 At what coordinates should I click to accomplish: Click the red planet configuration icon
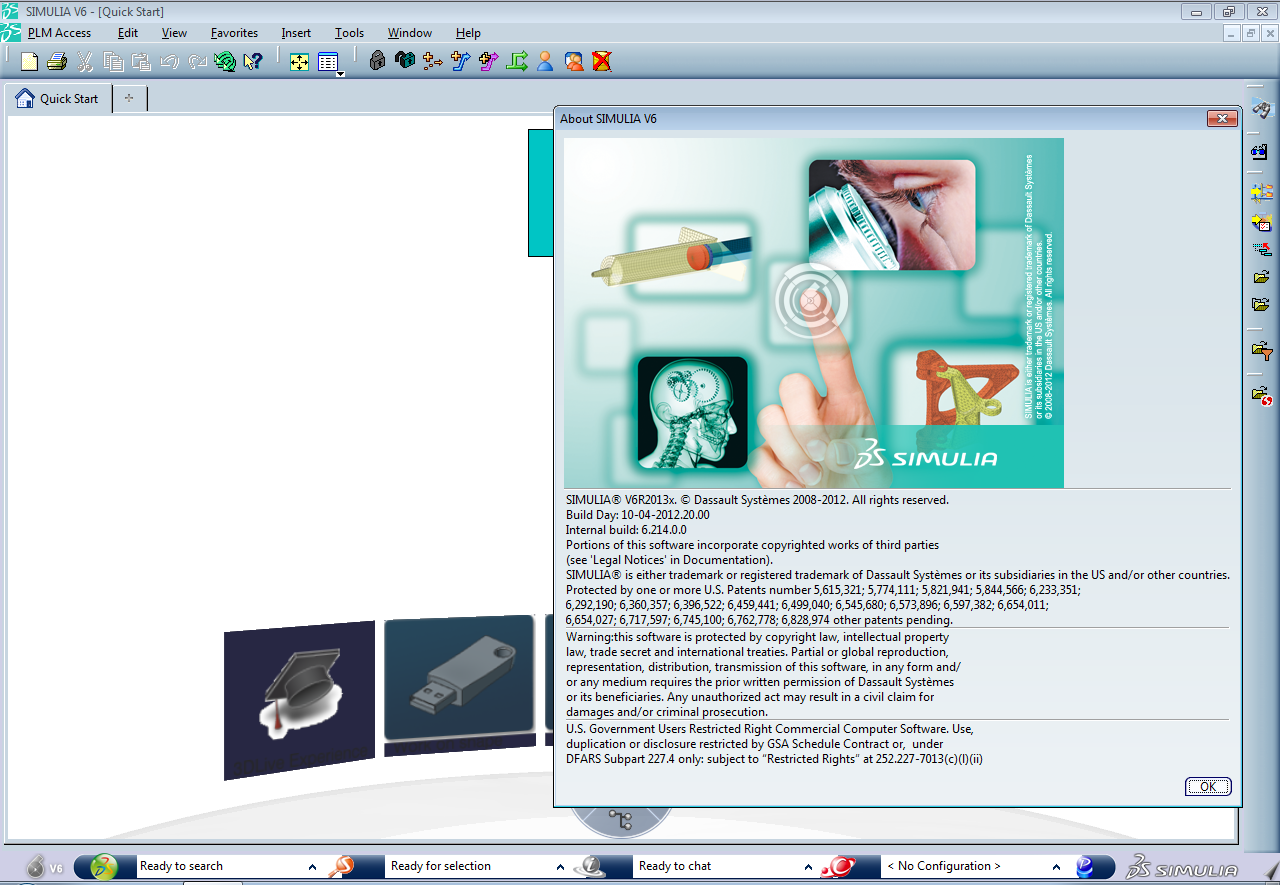coord(838,866)
